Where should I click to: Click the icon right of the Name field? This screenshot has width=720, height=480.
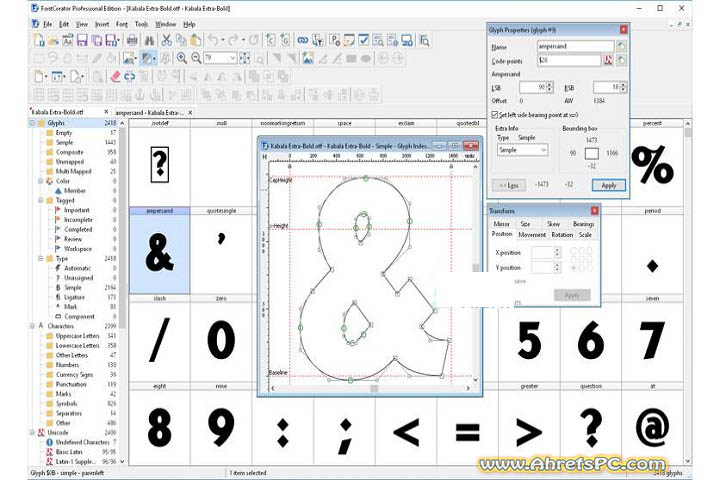[x=621, y=46]
